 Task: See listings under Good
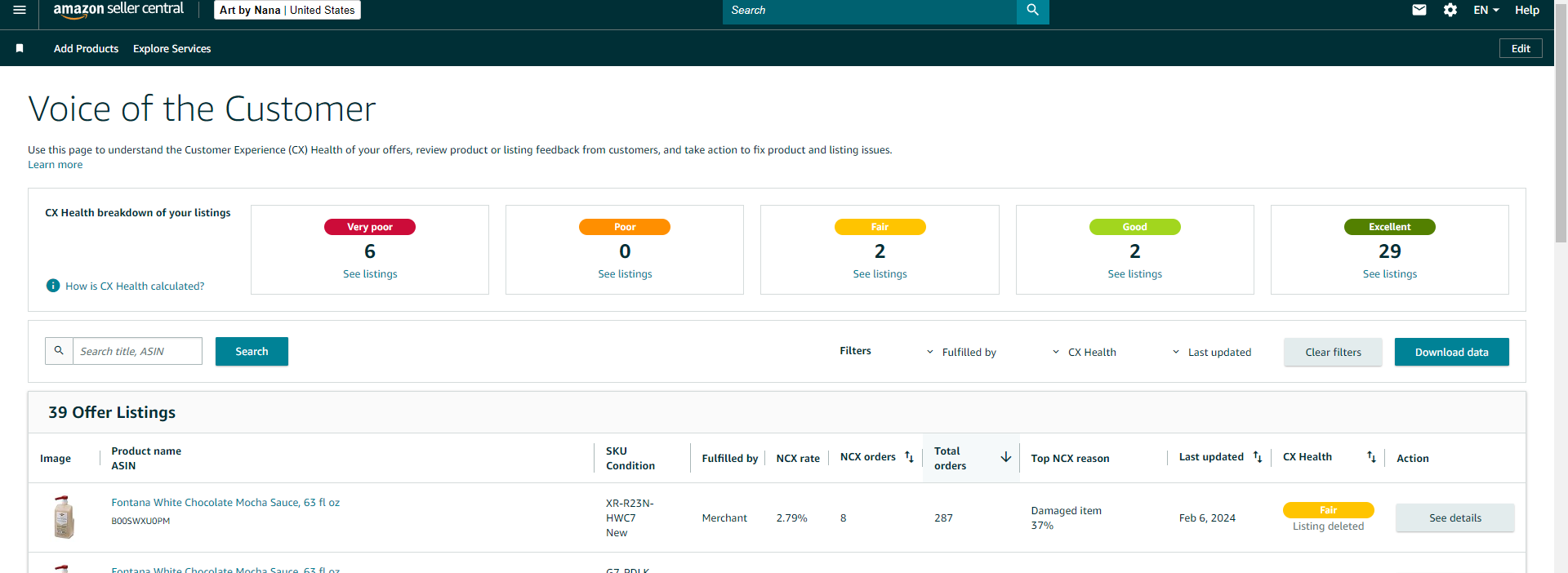point(1134,273)
